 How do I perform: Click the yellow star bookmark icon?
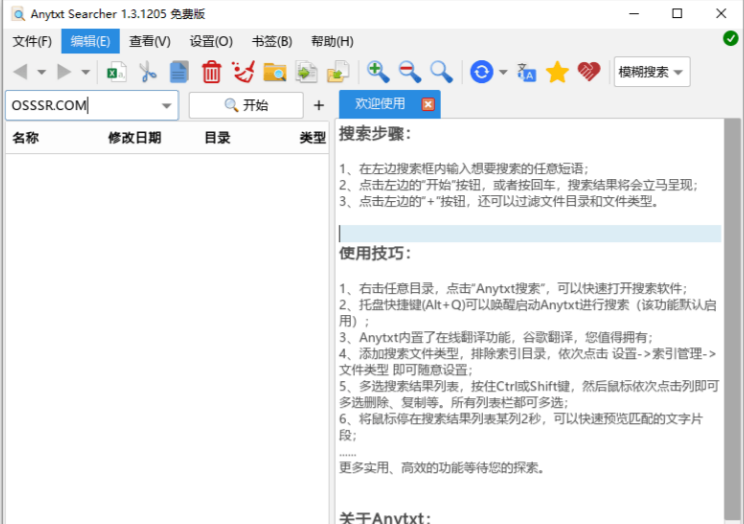557,71
